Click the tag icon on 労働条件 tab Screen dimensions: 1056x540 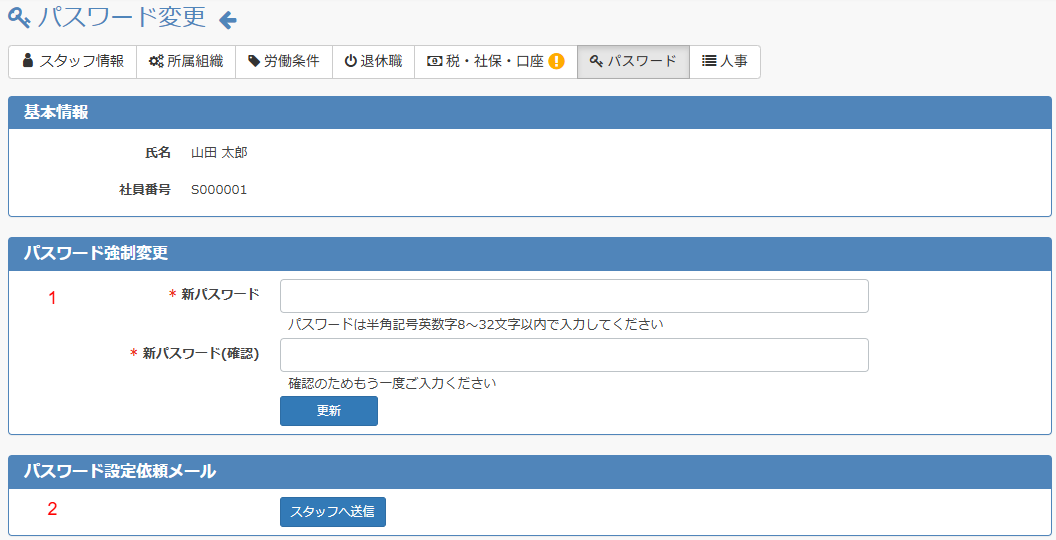(x=254, y=61)
